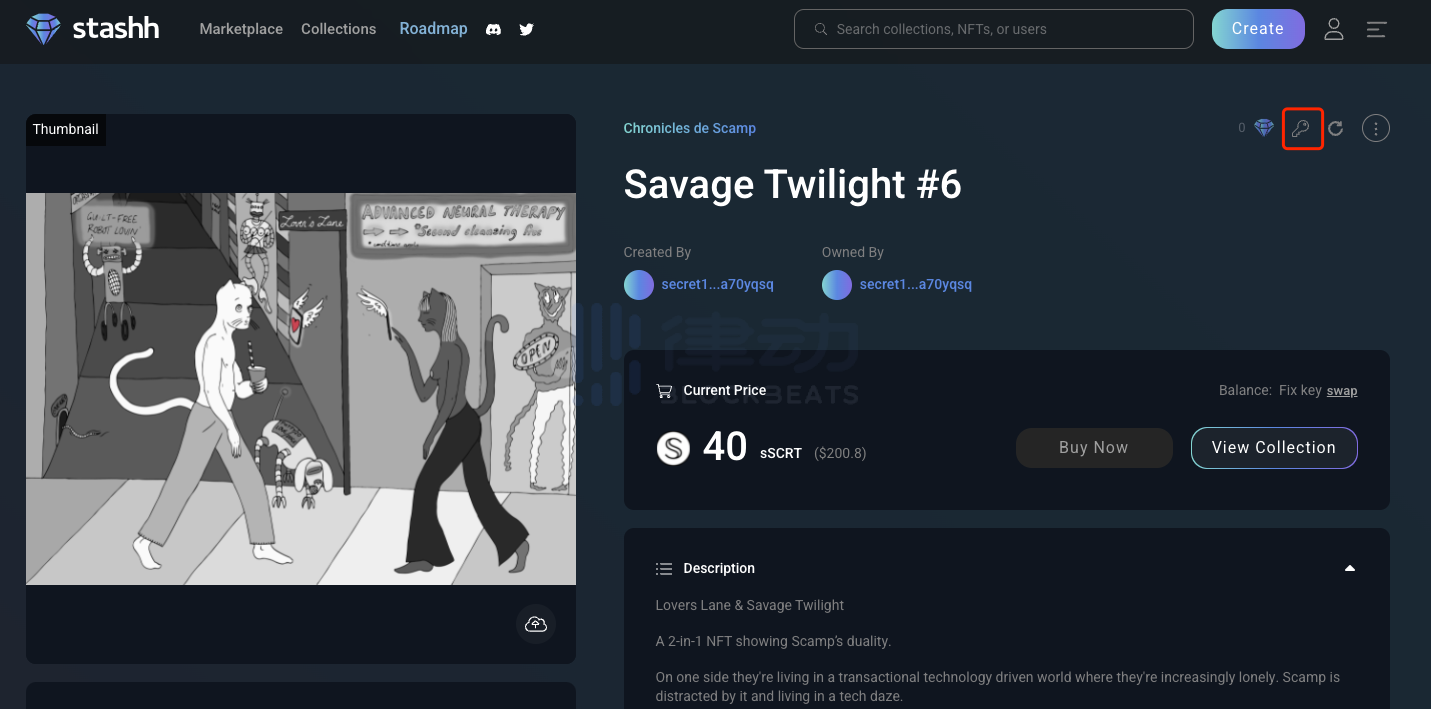This screenshot has width=1431, height=709.
Task: Click the swap link next to Balance
Action: 1341,391
